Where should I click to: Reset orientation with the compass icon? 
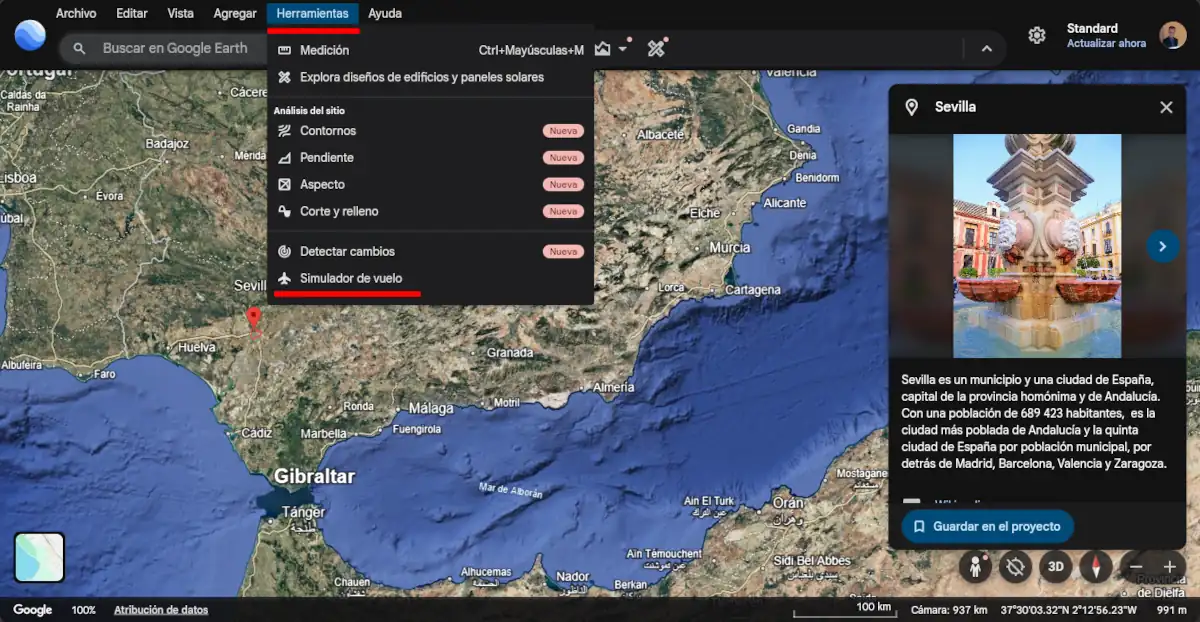point(1096,567)
